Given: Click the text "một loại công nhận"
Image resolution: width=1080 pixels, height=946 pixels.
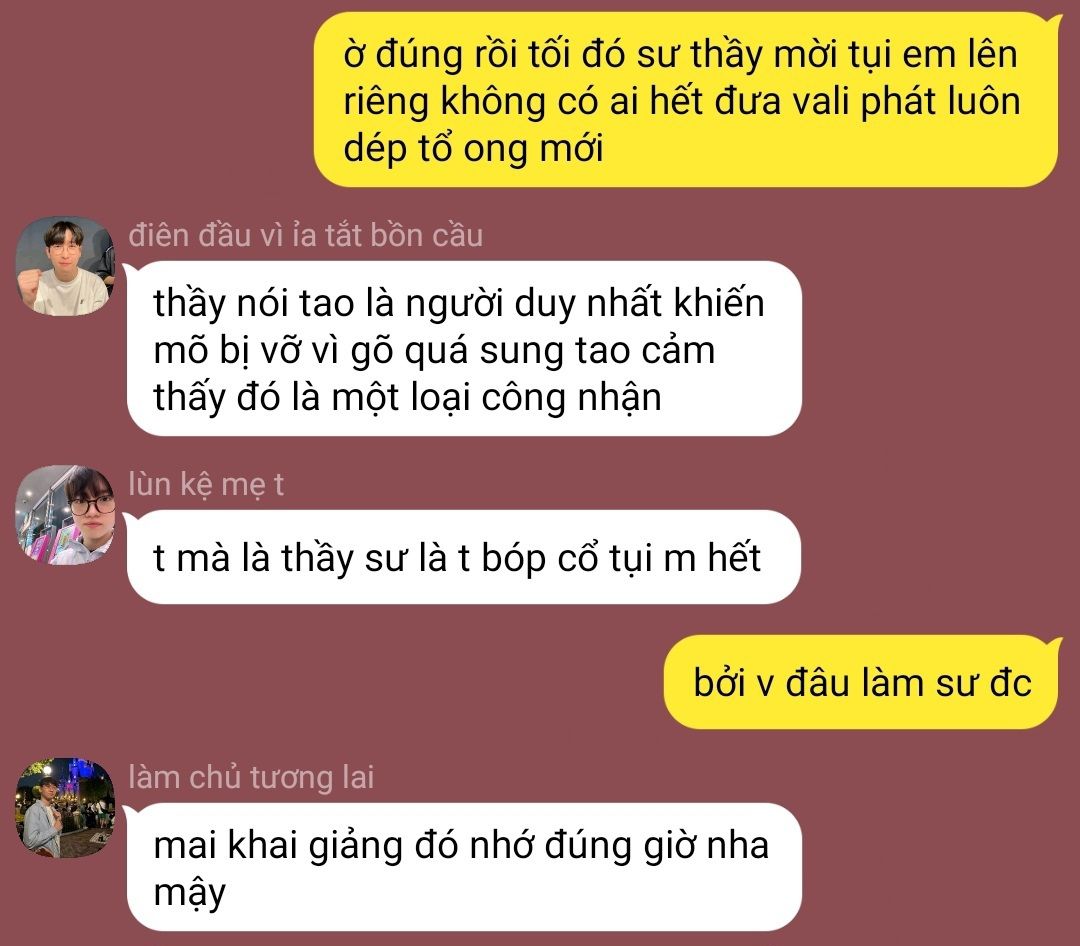Looking at the screenshot, I should click(496, 398).
